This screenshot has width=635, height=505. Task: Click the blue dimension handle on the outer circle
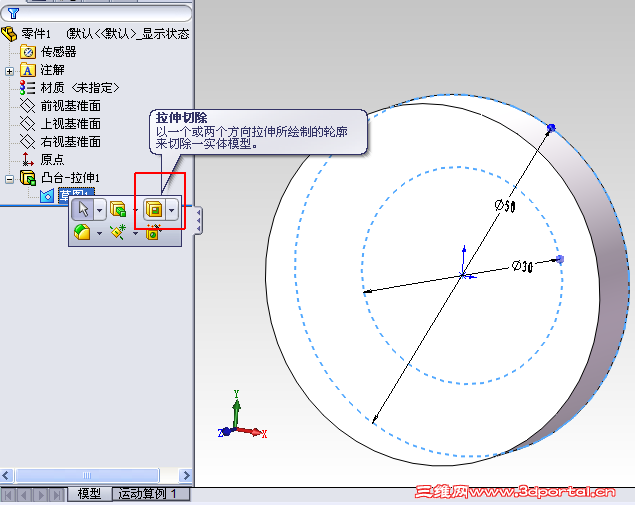point(551,128)
